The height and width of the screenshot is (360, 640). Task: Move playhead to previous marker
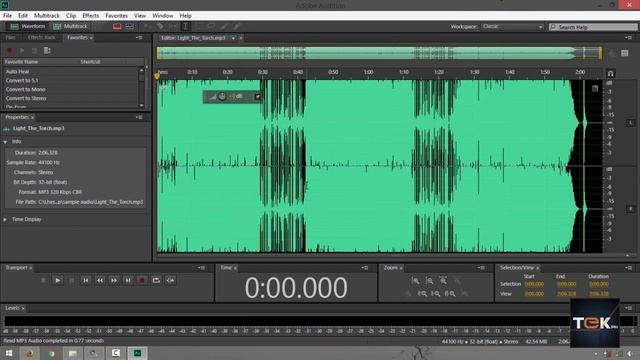[x=86, y=280]
